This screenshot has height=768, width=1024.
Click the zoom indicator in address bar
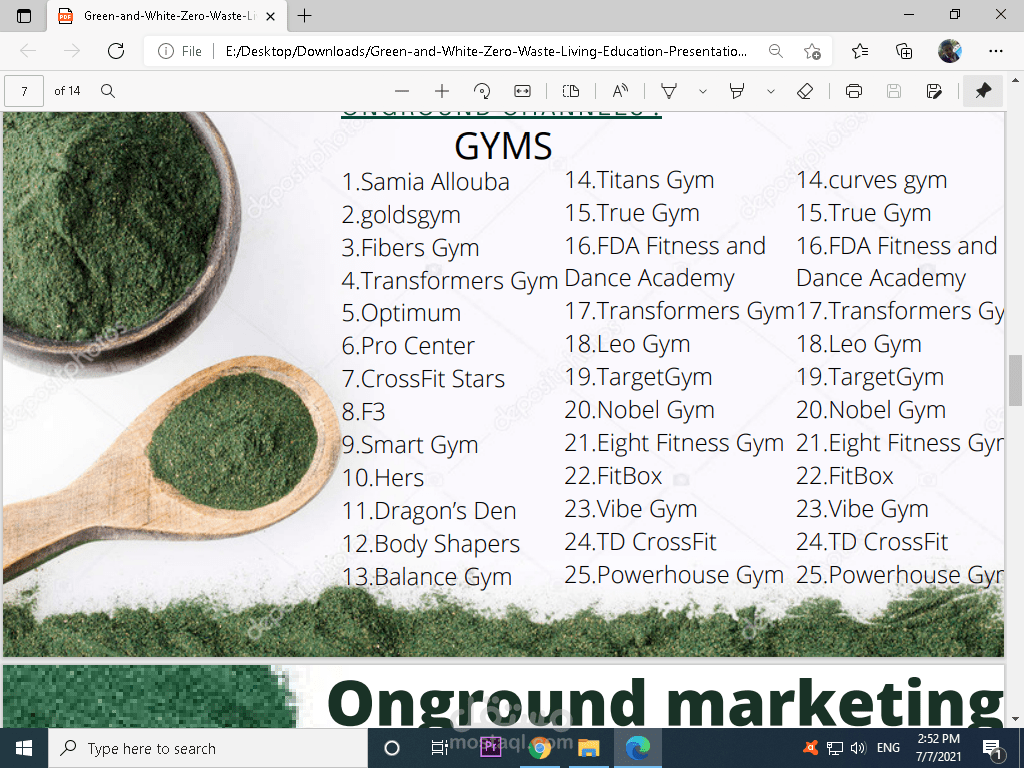(775, 51)
